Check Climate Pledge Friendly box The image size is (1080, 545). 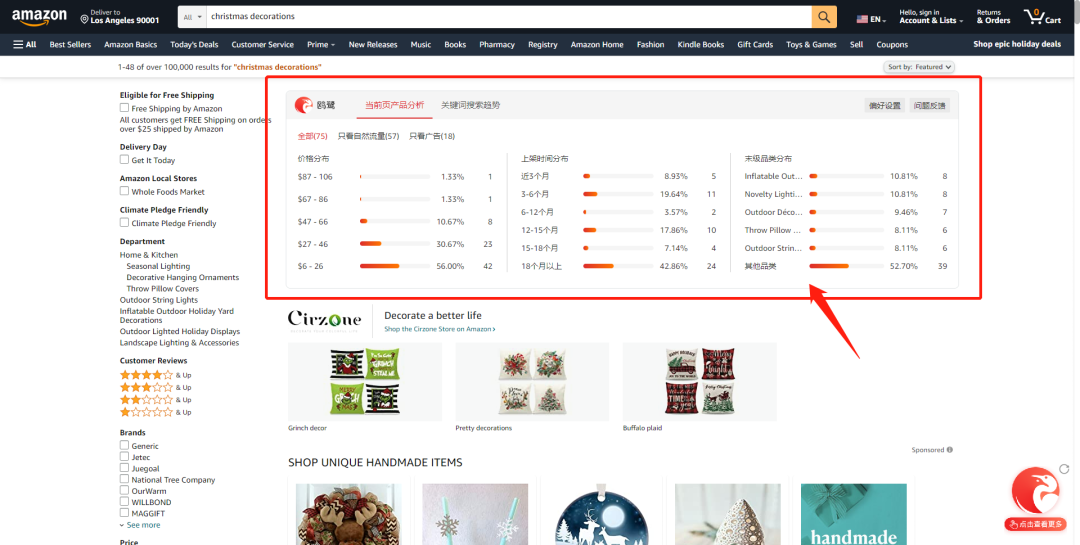pos(124,223)
